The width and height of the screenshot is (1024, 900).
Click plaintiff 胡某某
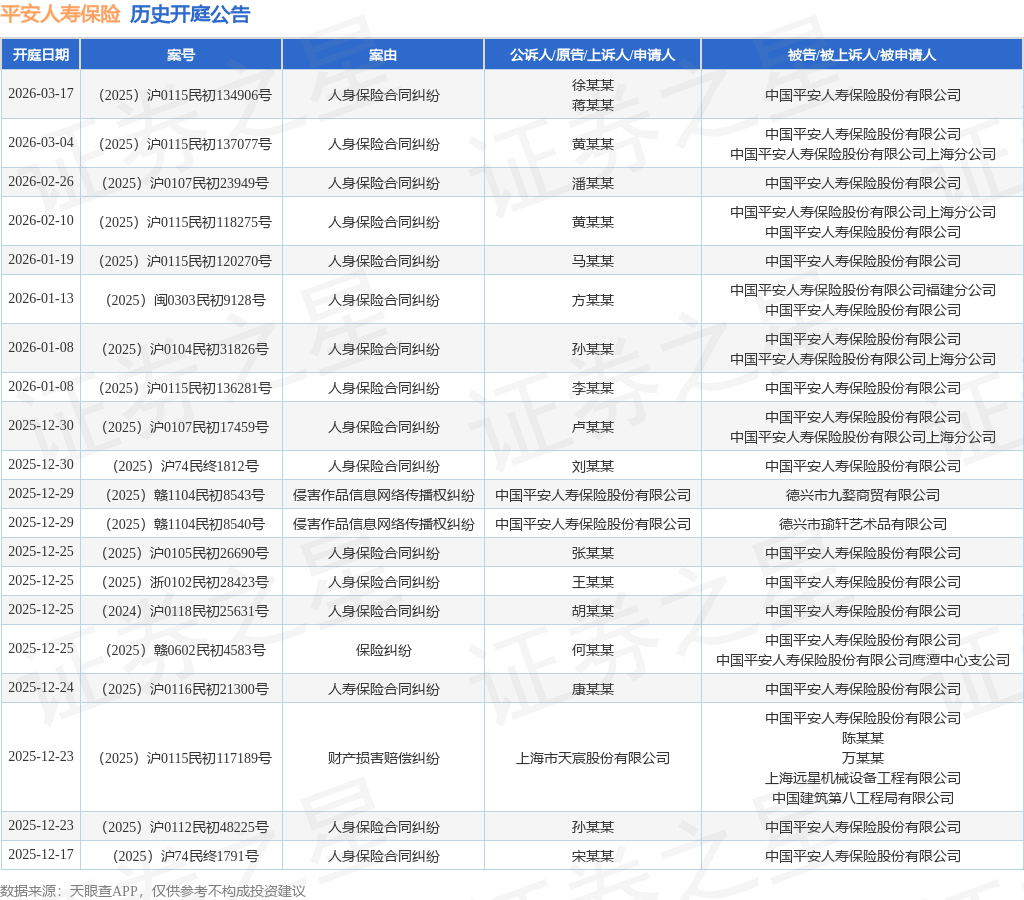pos(592,611)
